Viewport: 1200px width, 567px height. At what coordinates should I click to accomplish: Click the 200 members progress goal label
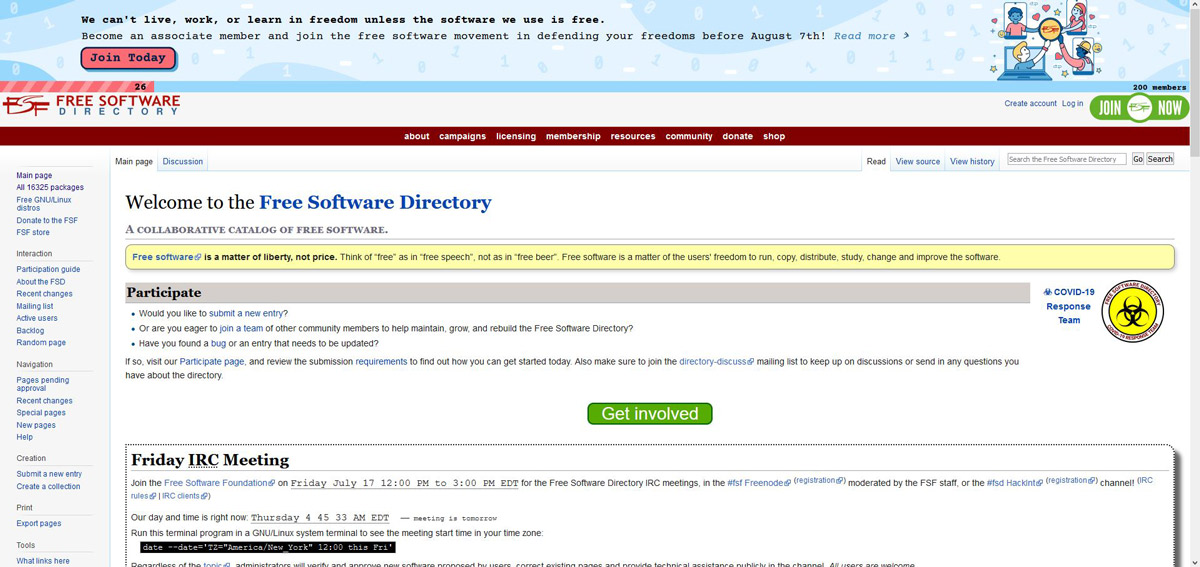(1159, 88)
